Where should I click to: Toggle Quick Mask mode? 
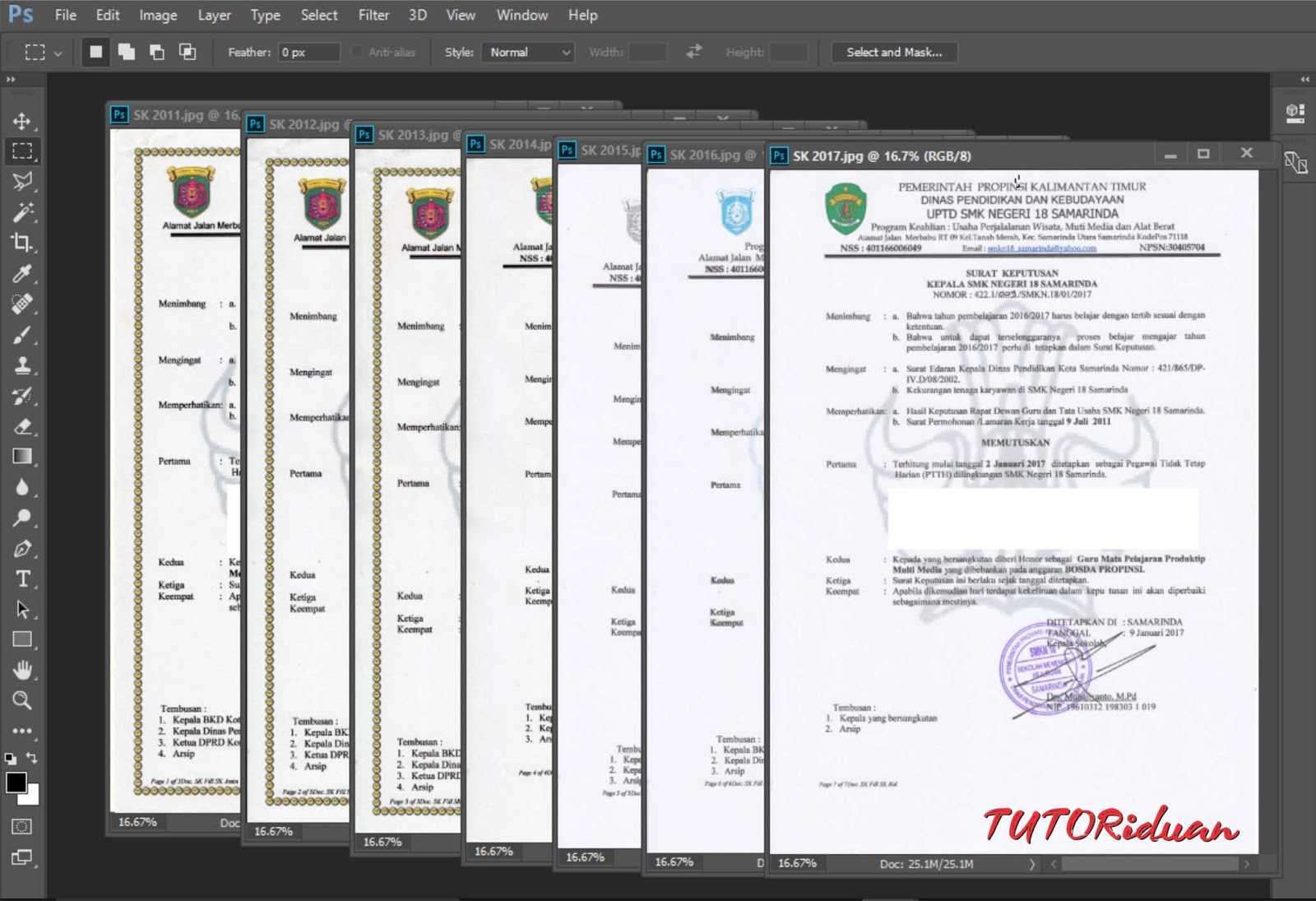click(22, 827)
